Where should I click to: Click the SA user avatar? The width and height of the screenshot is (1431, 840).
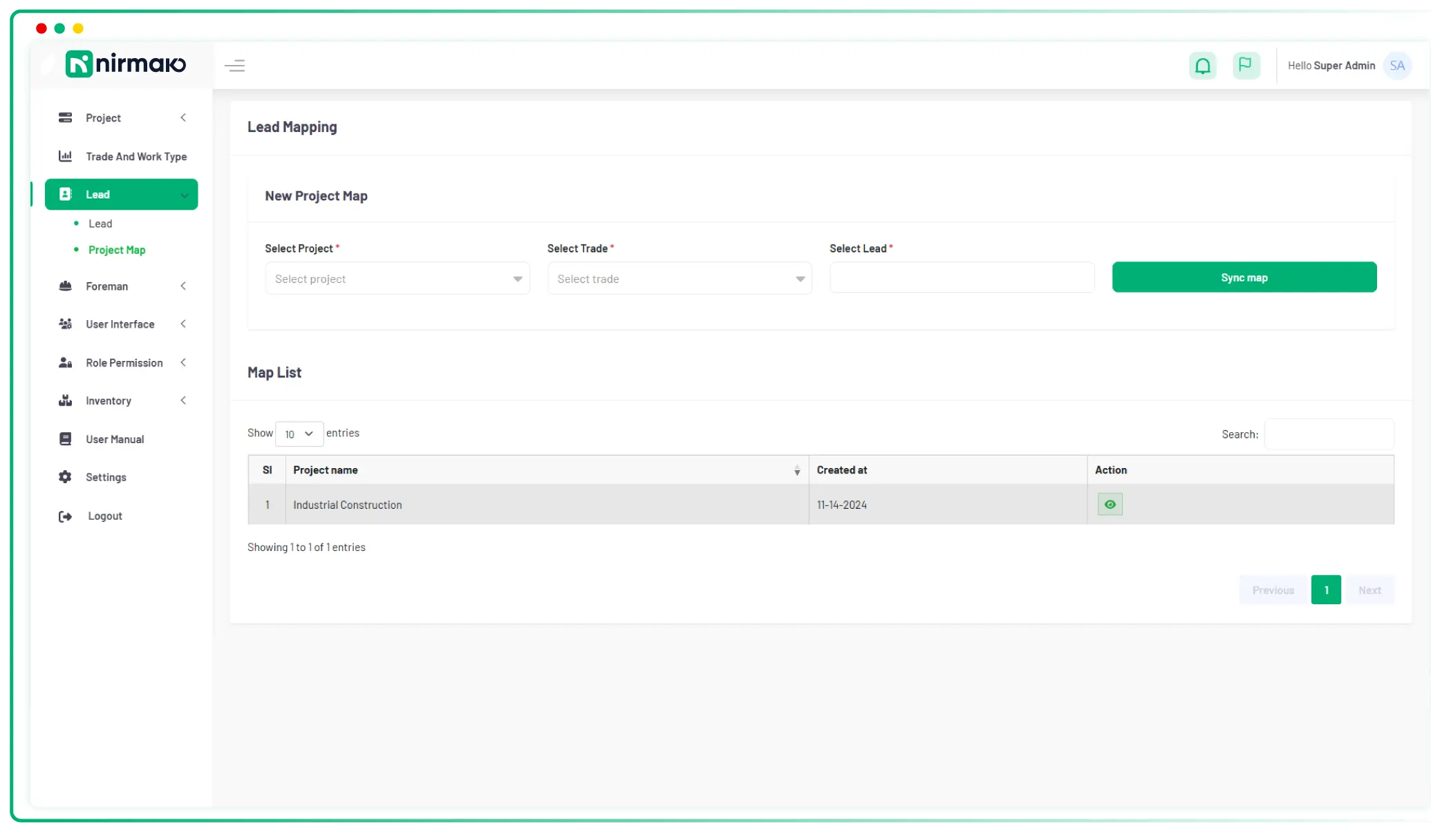tap(1396, 66)
